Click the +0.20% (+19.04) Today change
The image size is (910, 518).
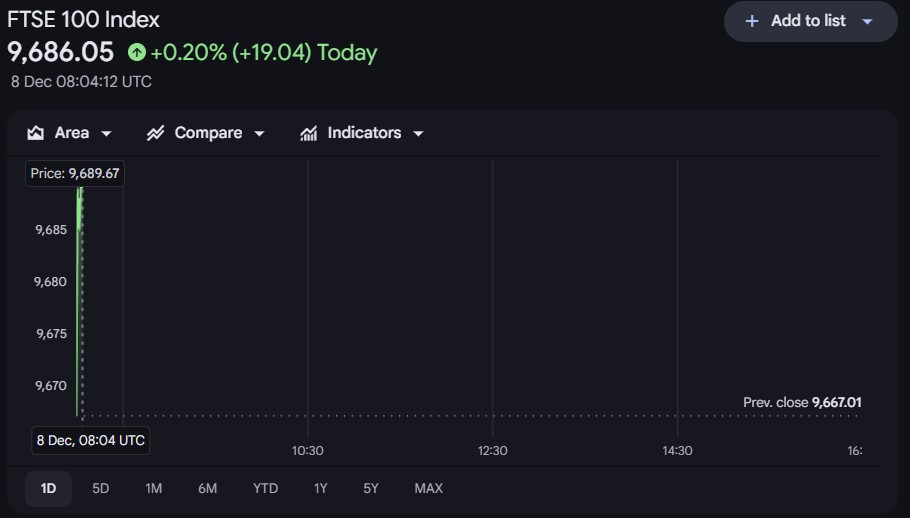(264, 53)
